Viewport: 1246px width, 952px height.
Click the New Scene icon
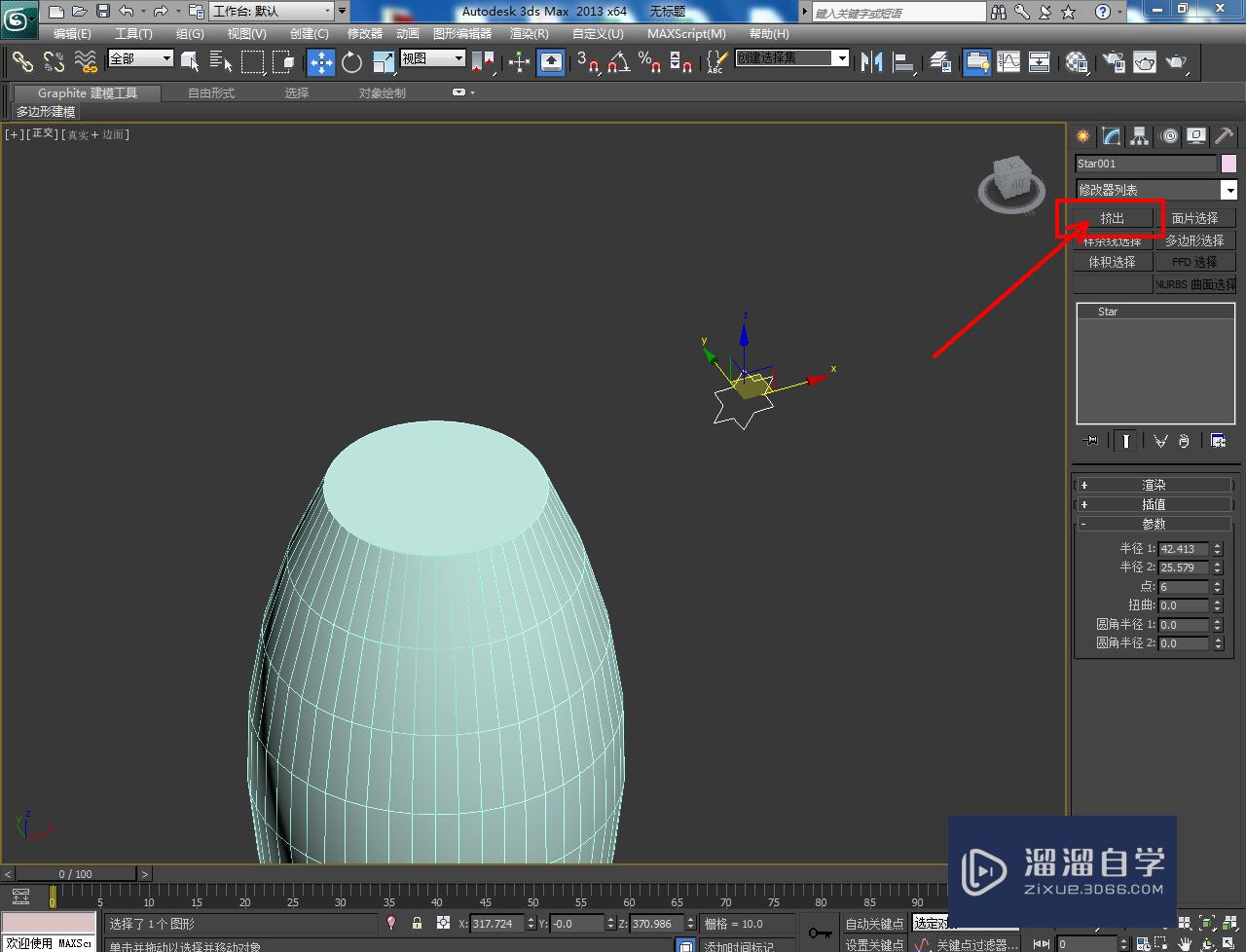[56, 12]
